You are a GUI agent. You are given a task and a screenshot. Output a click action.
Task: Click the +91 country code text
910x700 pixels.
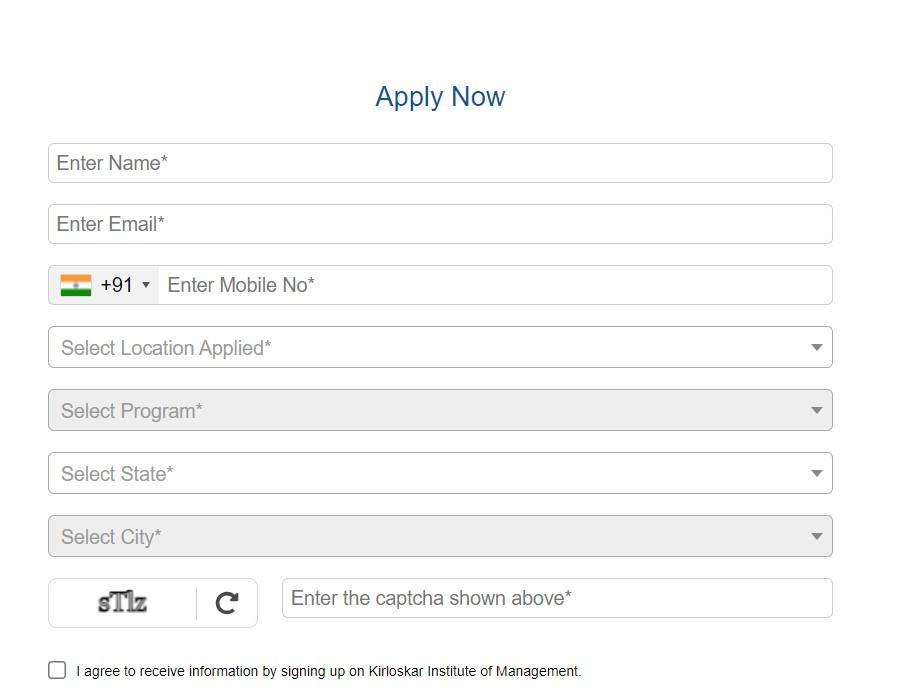[116, 285]
